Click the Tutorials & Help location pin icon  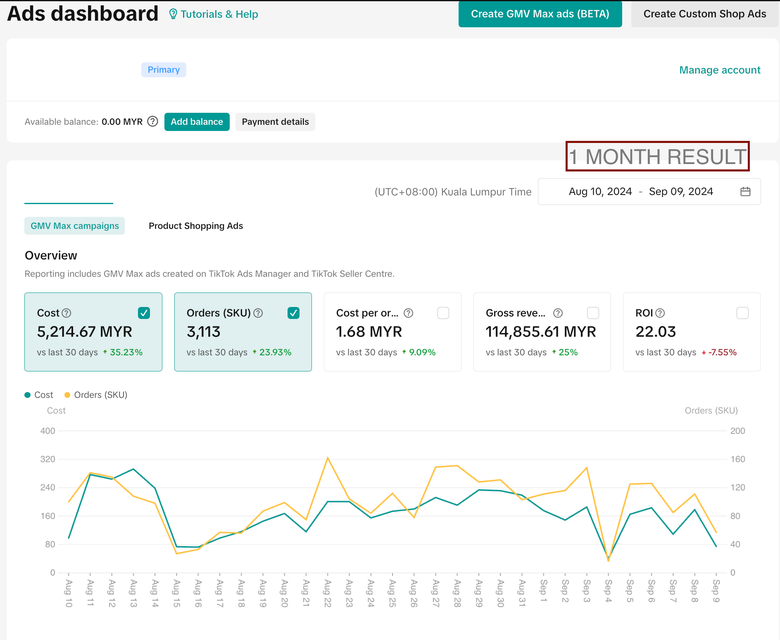click(x=173, y=14)
